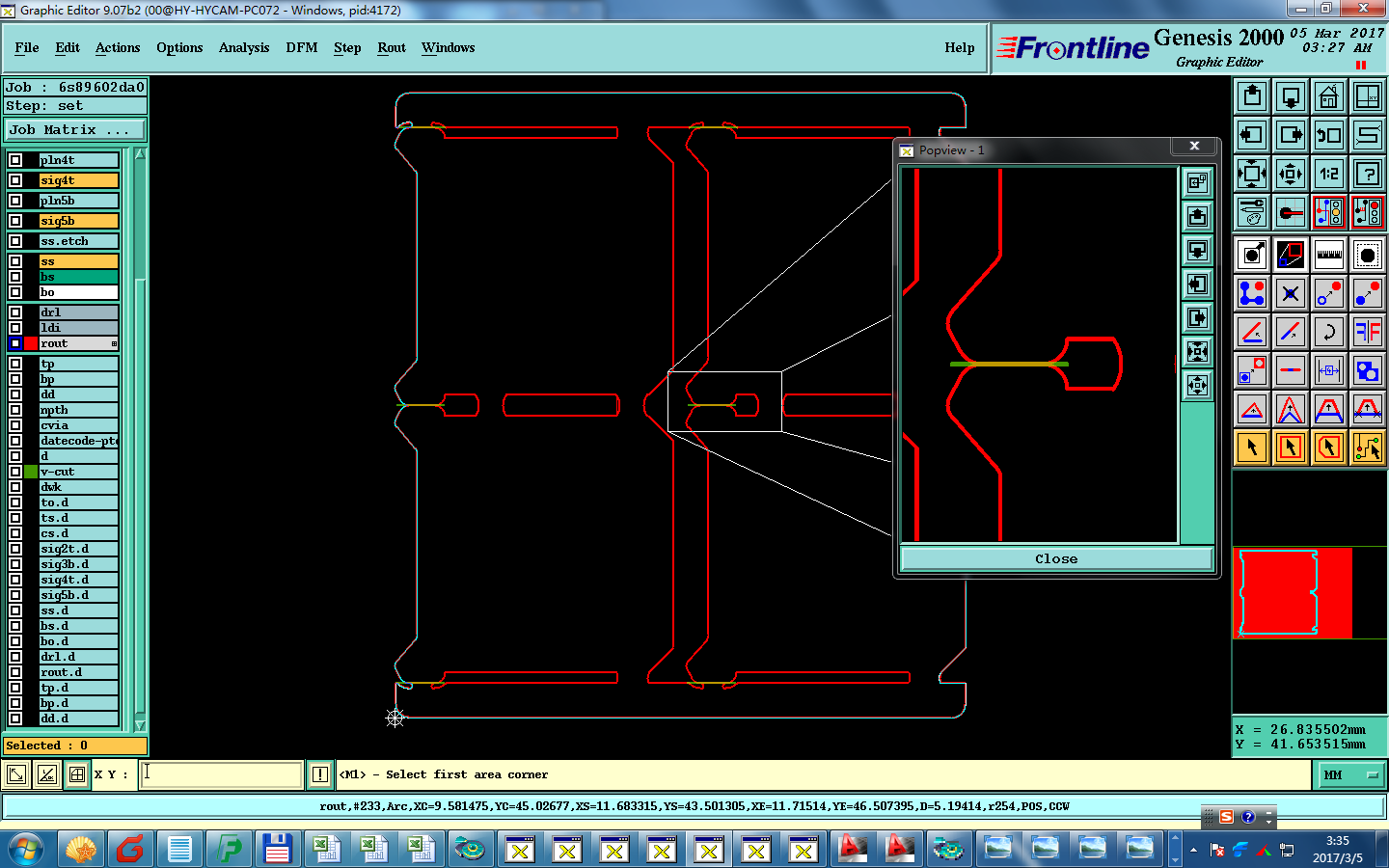1389x868 pixels.
Task: Click the pan left arrow icon
Action: [1252, 135]
